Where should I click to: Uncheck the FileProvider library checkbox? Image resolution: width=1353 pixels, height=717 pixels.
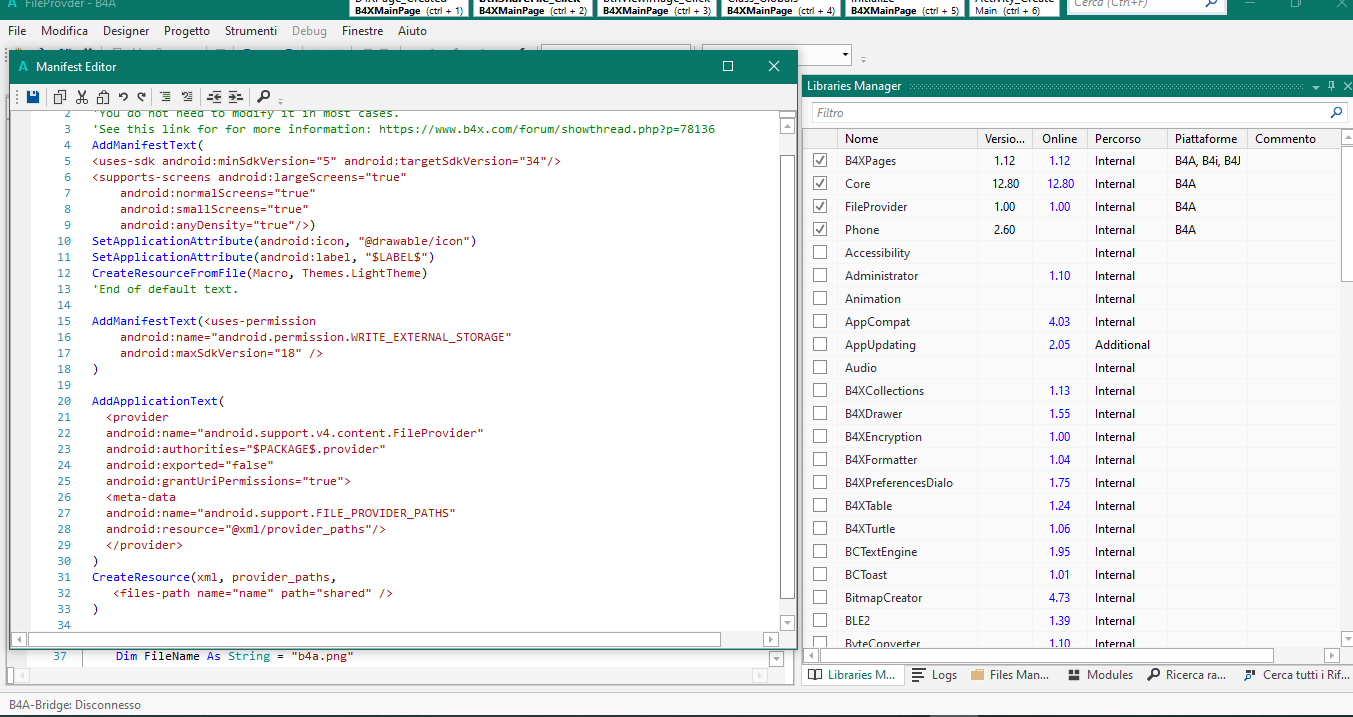(x=820, y=207)
